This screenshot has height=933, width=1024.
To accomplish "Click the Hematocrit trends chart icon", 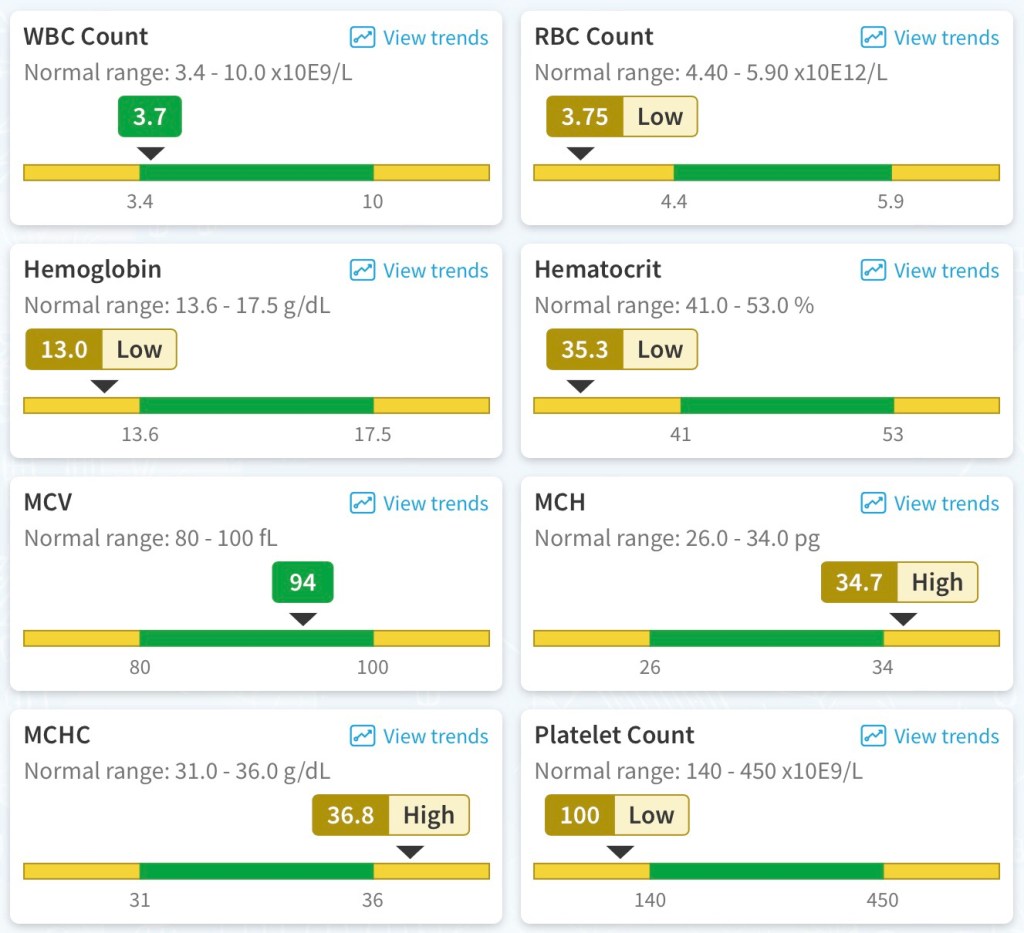I will 873,271.
